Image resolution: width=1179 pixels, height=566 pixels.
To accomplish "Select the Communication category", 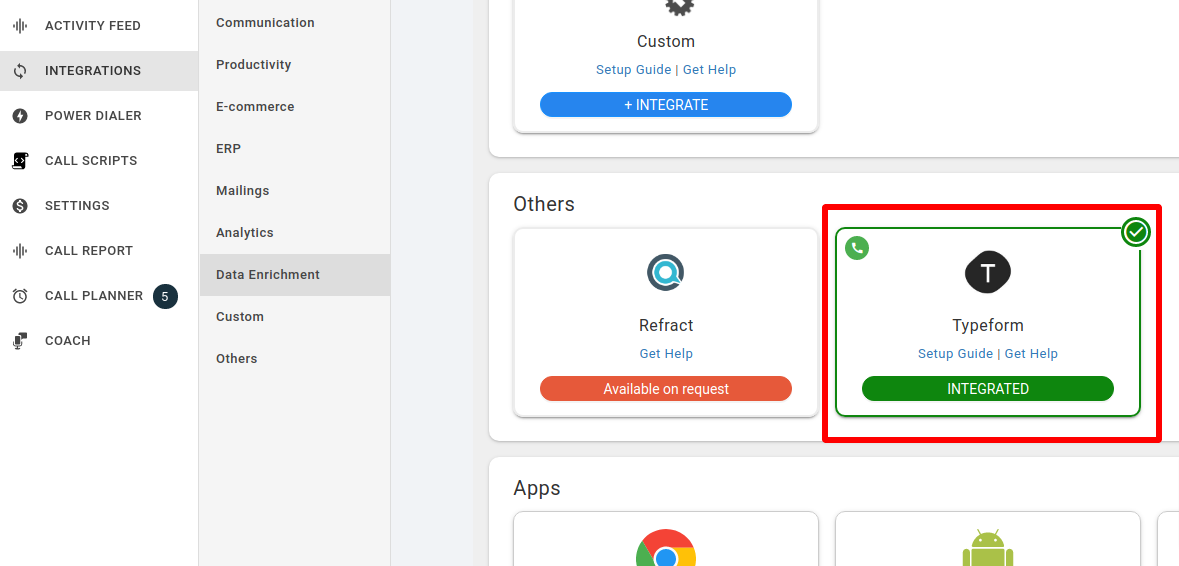I will coord(295,23).
